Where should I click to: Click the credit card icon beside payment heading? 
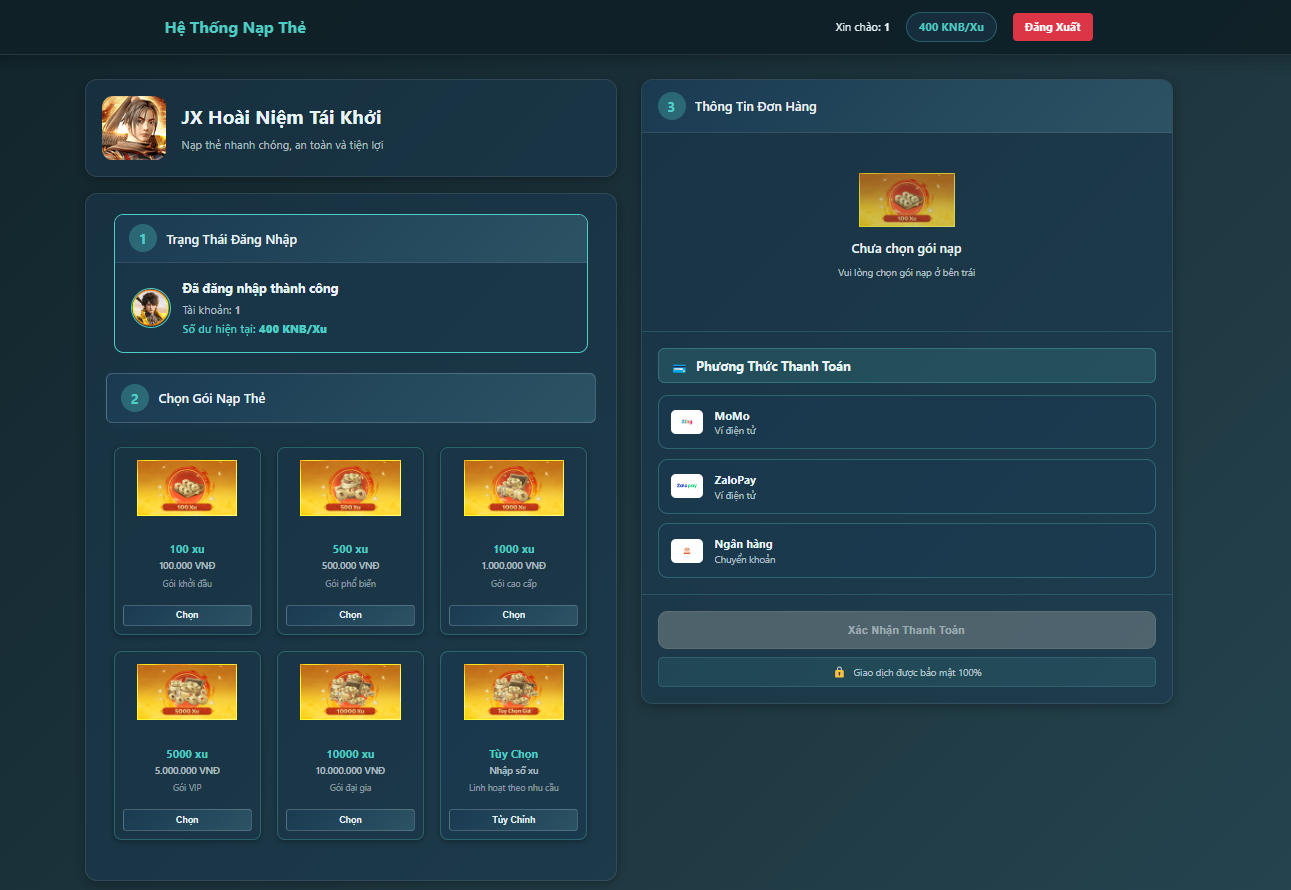pos(679,367)
